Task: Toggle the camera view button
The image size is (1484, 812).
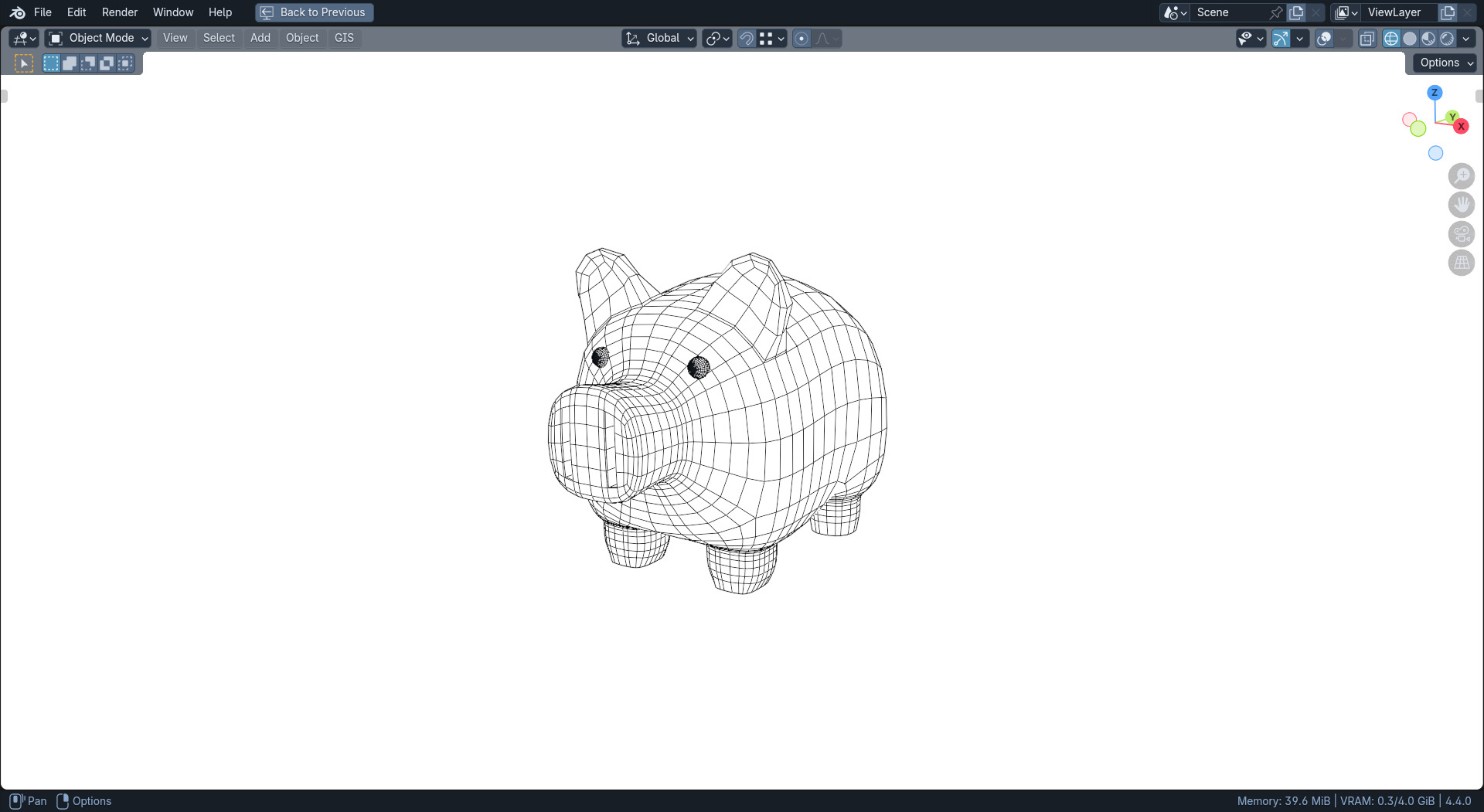Action: [x=1461, y=234]
